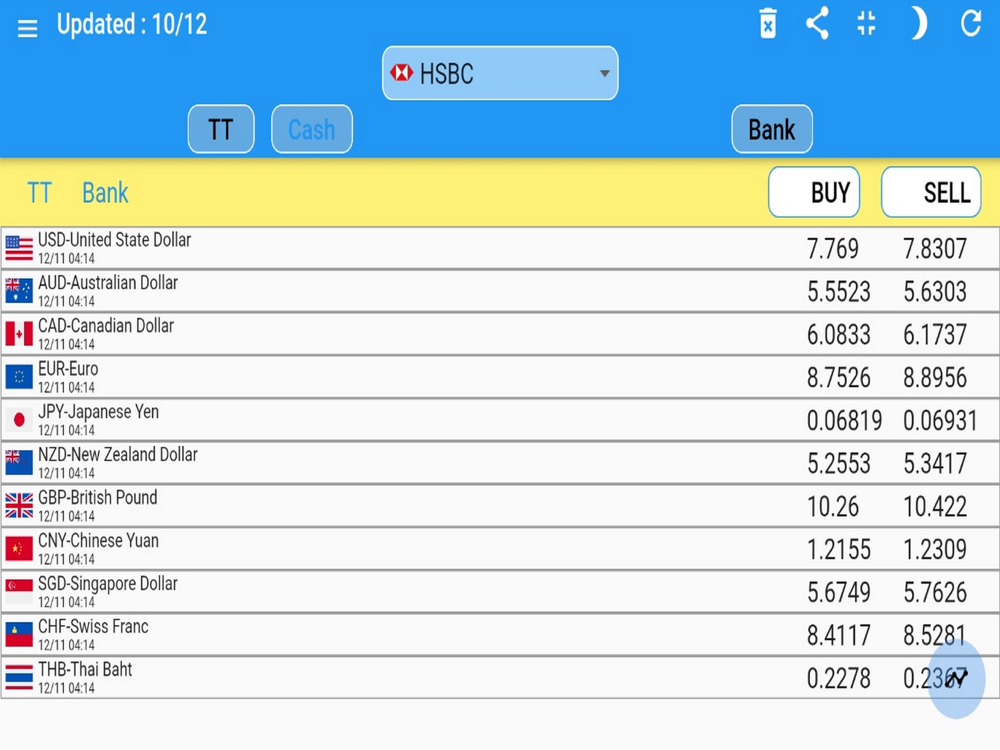The image size is (1000, 750).
Task: Tap the US flag icon
Action: coord(19,248)
